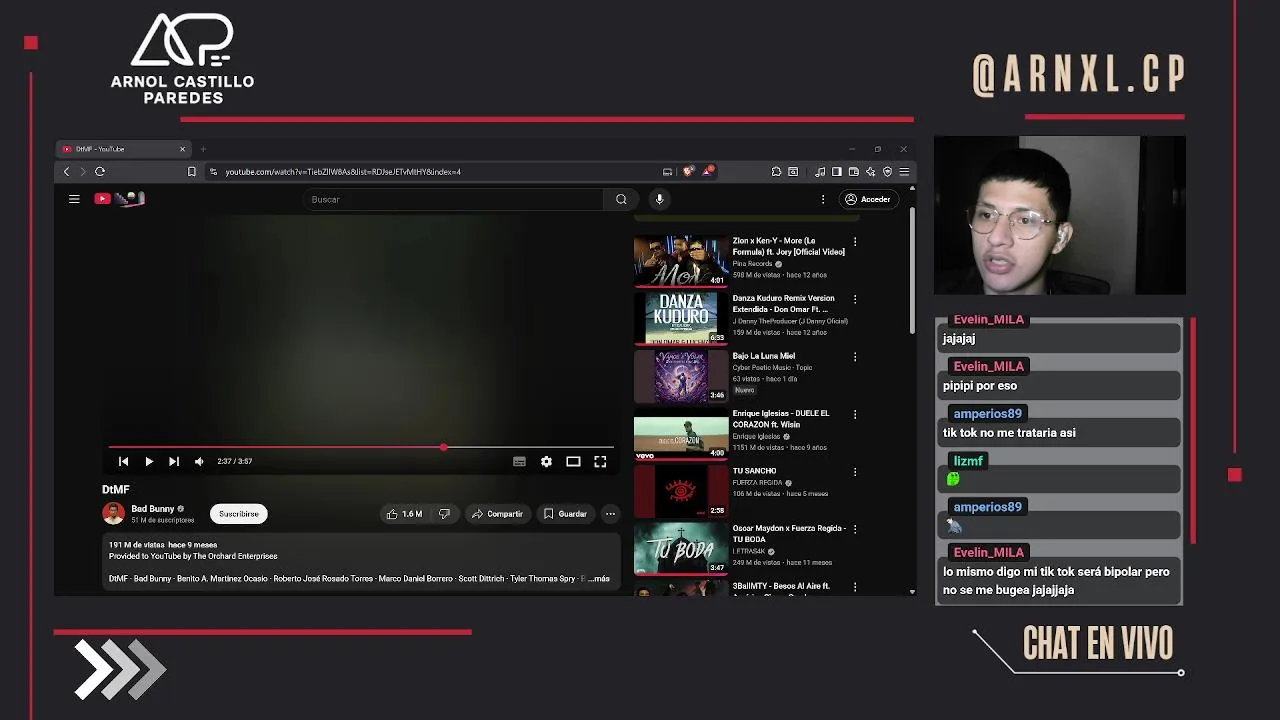Open Brave Rewards triangle icon
This screenshot has width=1280, height=720.
pyautogui.click(x=707, y=172)
